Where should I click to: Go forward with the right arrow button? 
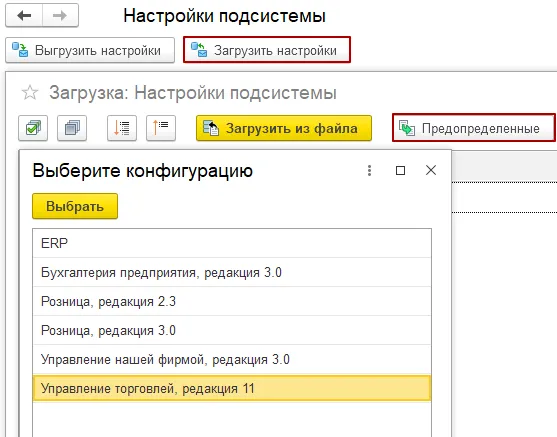(x=60, y=15)
